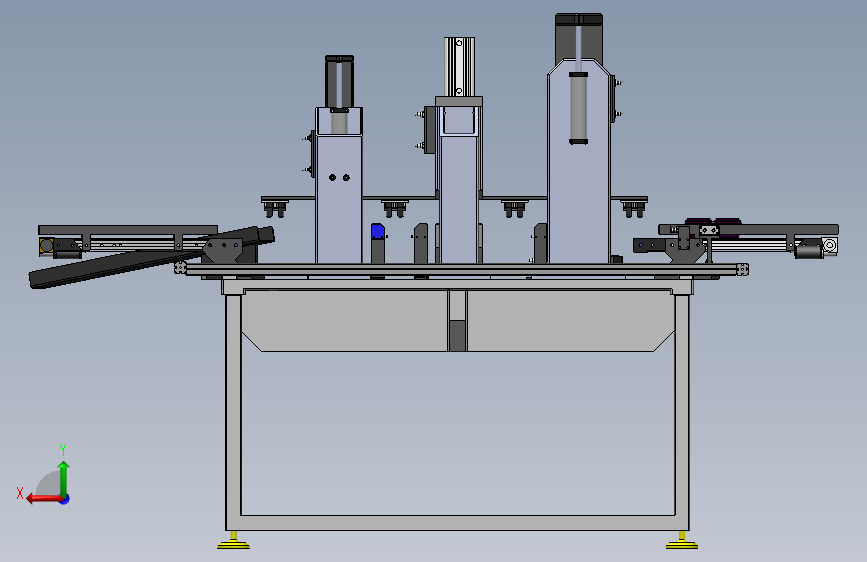
Task: Select the angled black chute on the left
Action: point(152,258)
